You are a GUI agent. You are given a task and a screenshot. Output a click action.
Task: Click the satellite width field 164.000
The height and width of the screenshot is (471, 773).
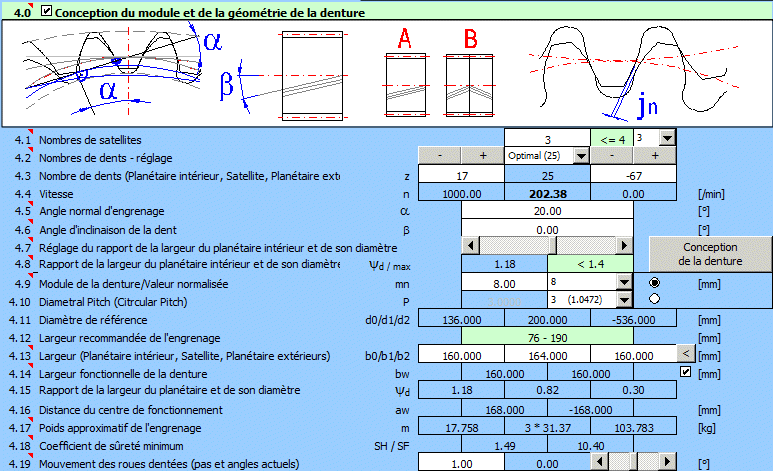pos(547,356)
